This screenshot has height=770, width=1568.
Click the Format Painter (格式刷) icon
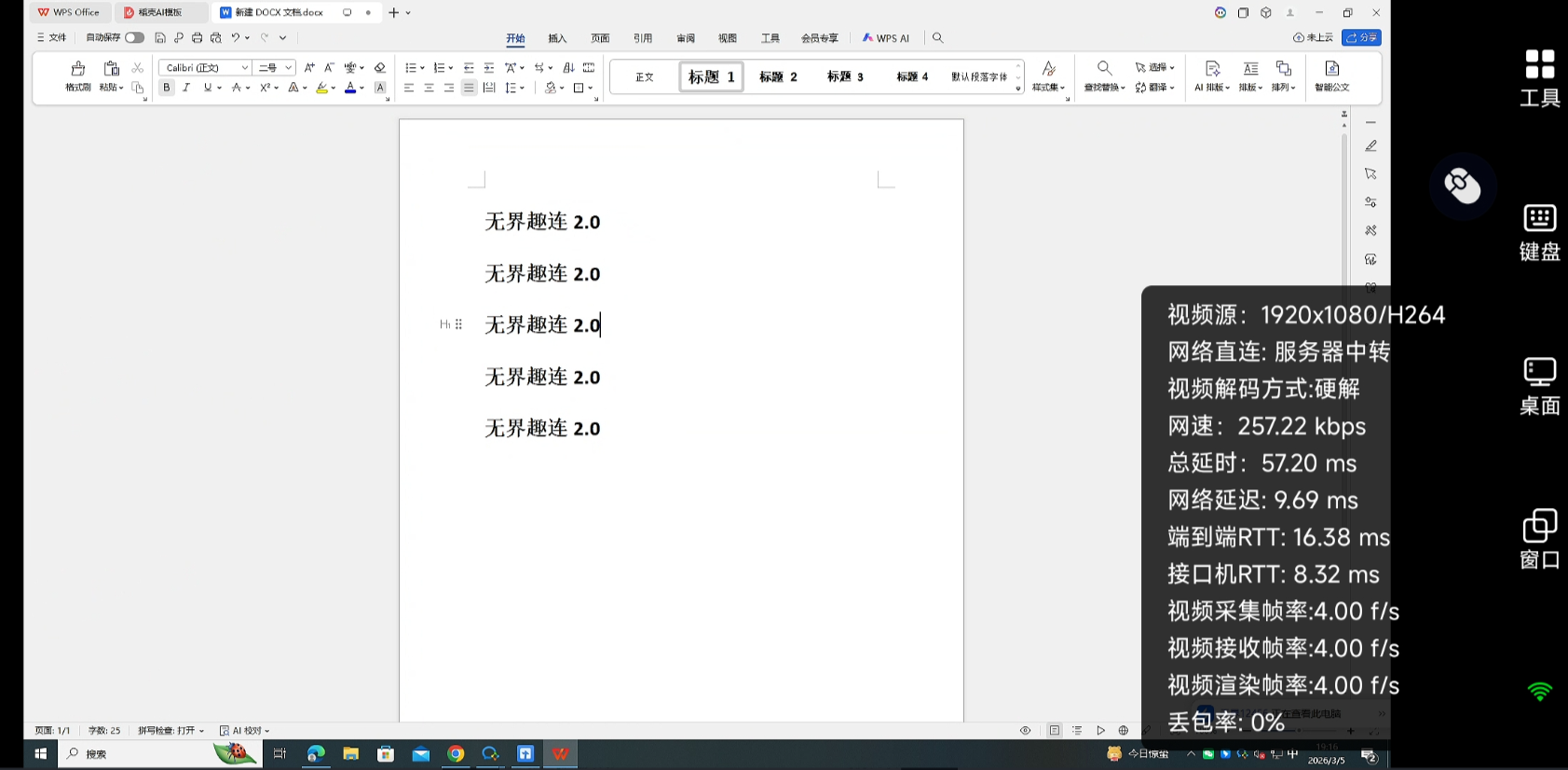pyautogui.click(x=78, y=69)
